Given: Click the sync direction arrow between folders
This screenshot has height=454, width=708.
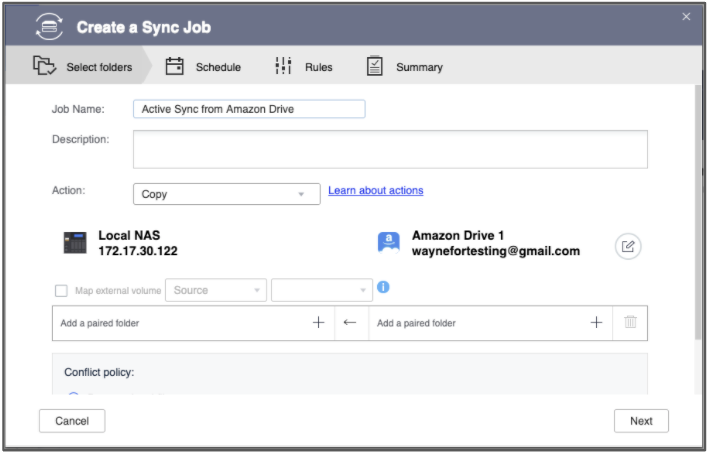Looking at the screenshot, I should [x=349, y=323].
